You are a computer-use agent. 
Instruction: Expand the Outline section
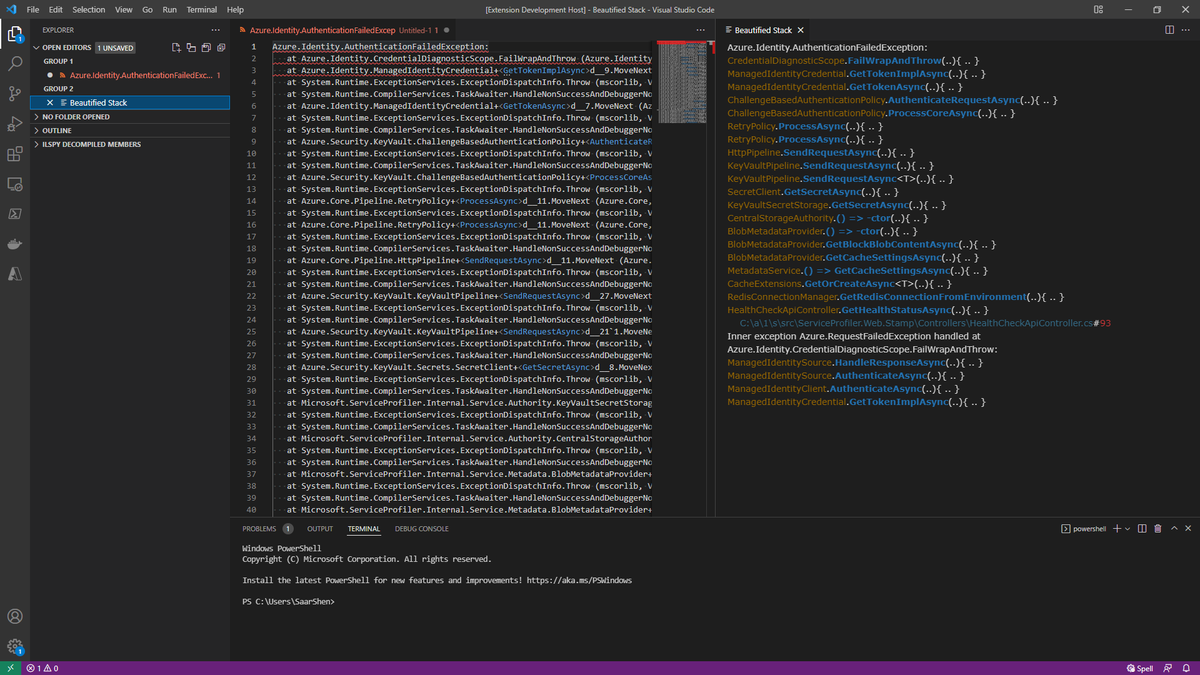tap(131, 131)
